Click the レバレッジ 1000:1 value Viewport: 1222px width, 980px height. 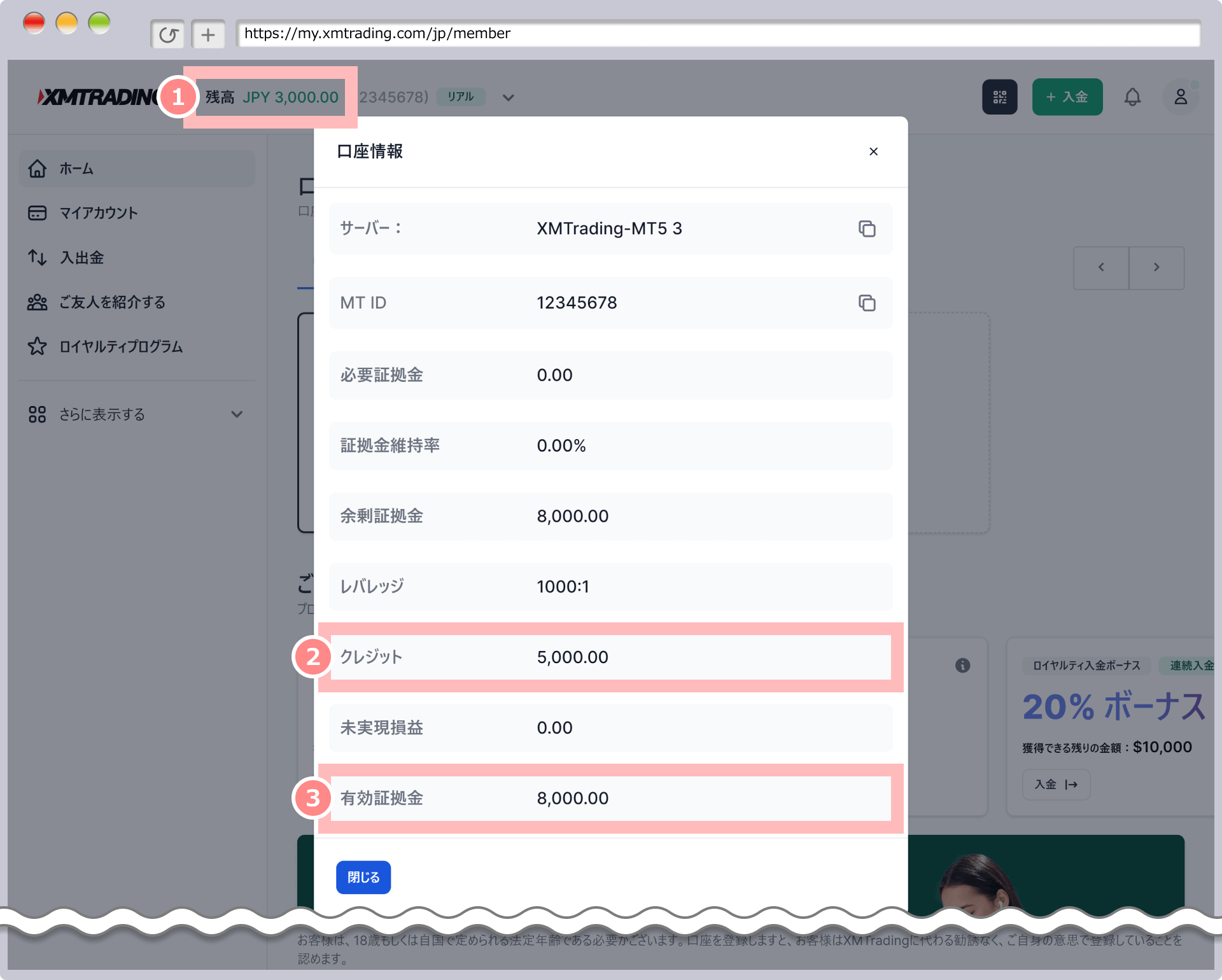563,587
